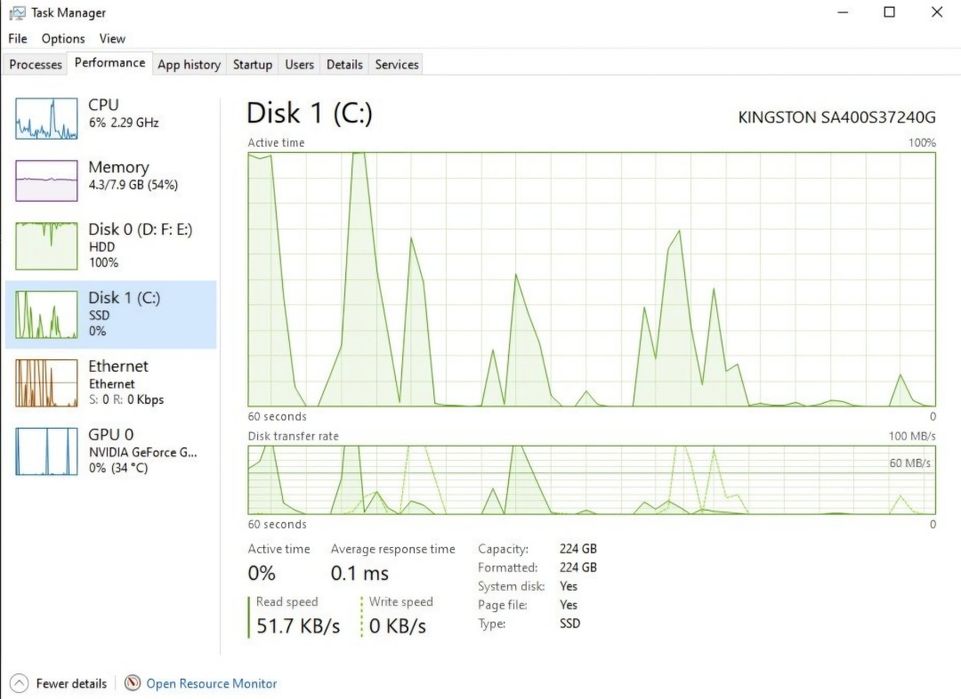Select the Memory usage graph thumbnail

tap(47, 181)
